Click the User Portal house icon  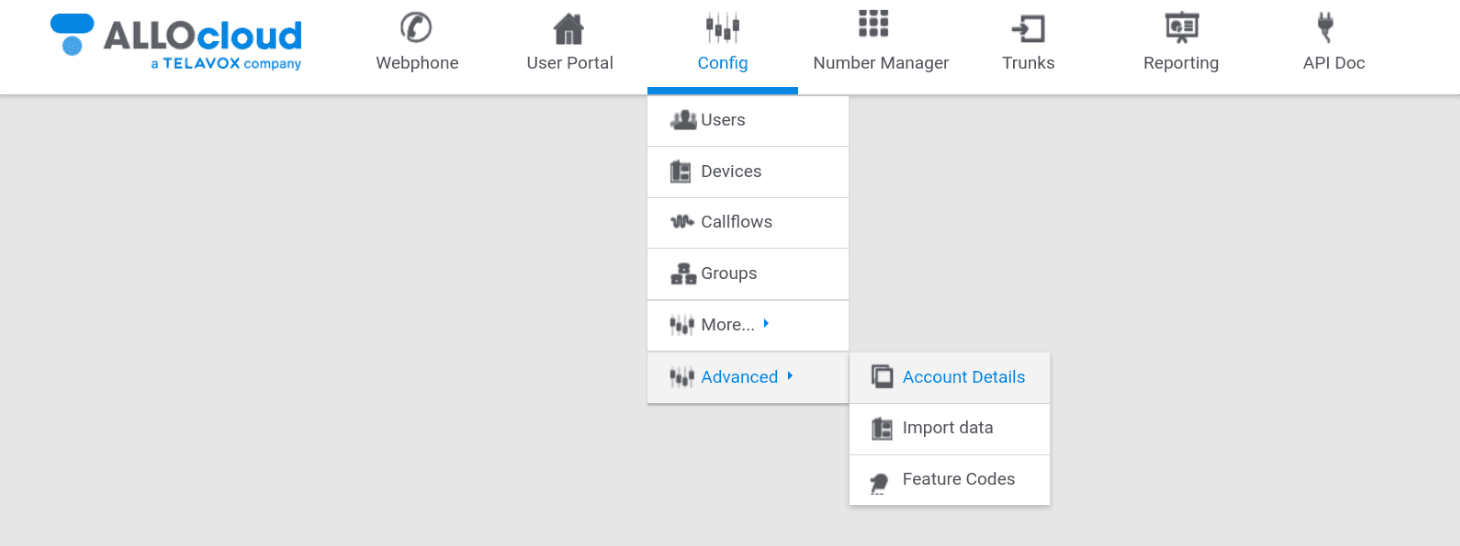(x=569, y=28)
